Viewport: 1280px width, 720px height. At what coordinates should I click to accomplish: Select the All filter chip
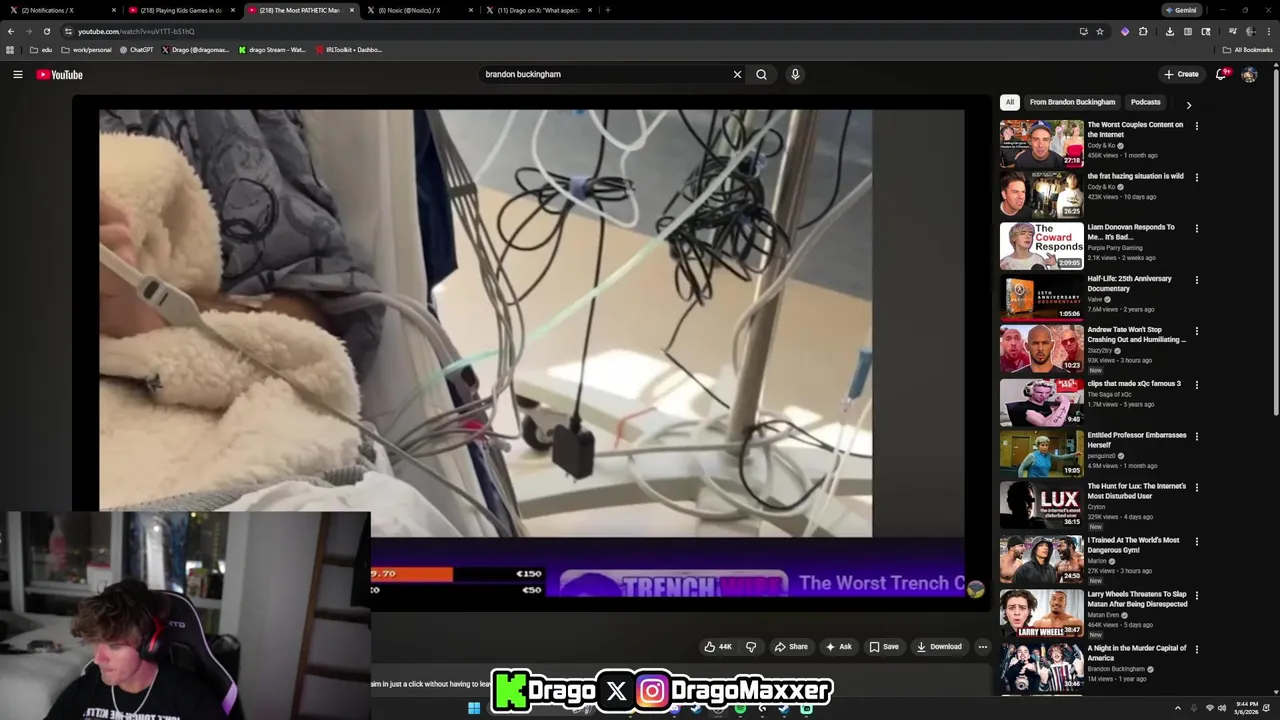[1010, 102]
